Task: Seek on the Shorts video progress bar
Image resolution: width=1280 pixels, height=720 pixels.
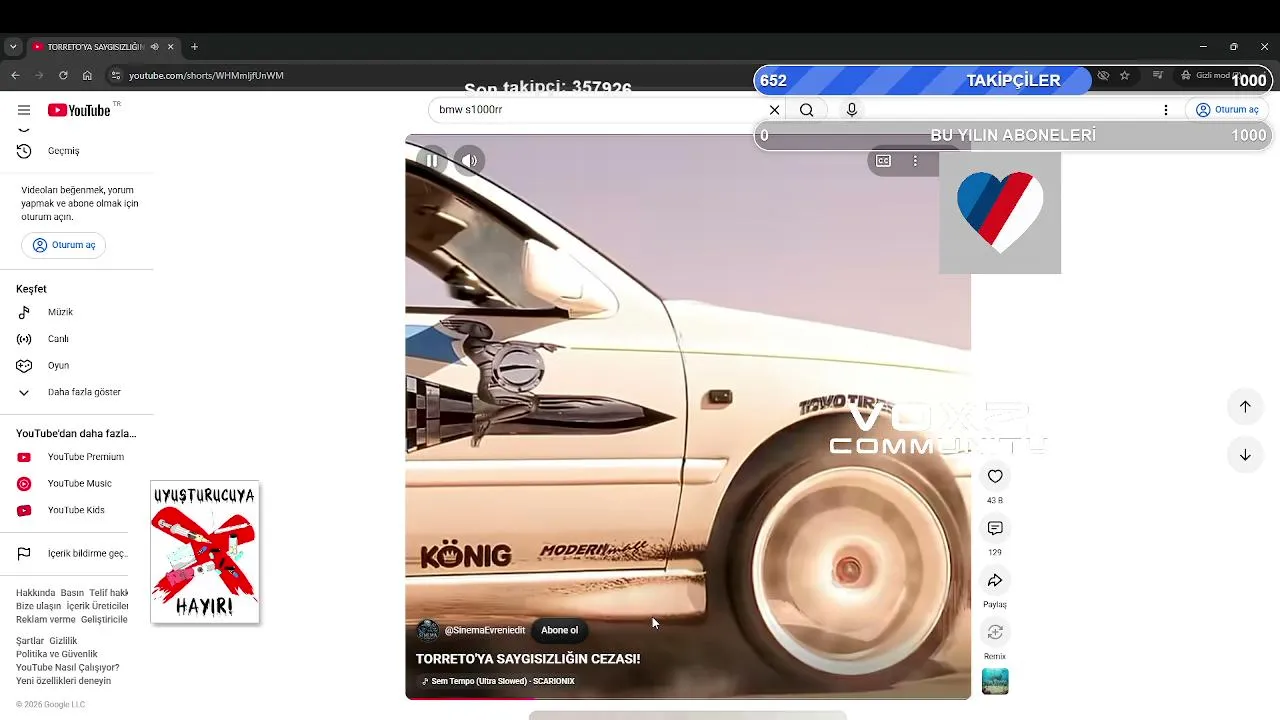Action: [688, 698]
